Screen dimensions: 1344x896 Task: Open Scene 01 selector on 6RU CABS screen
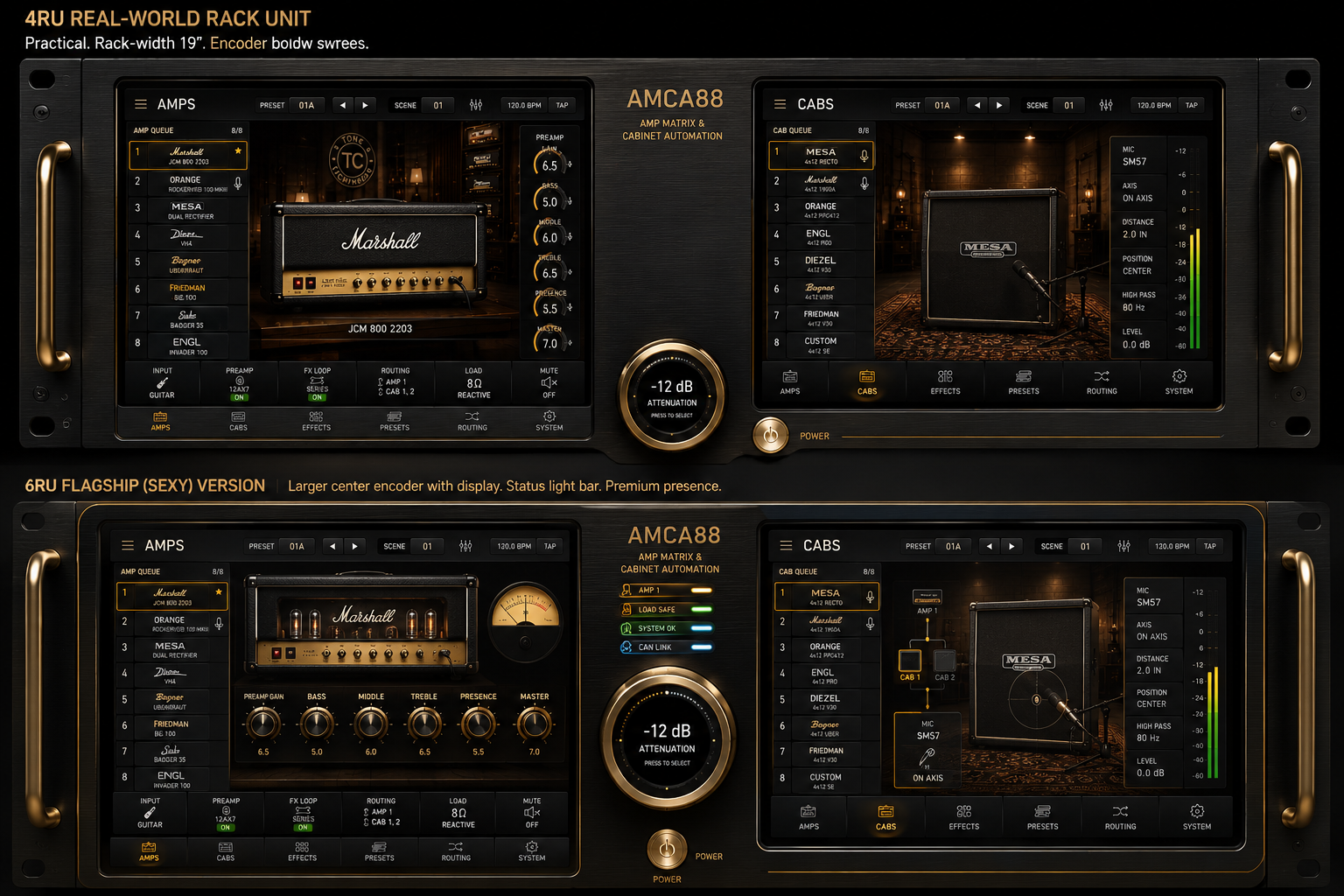(1085, 546)
